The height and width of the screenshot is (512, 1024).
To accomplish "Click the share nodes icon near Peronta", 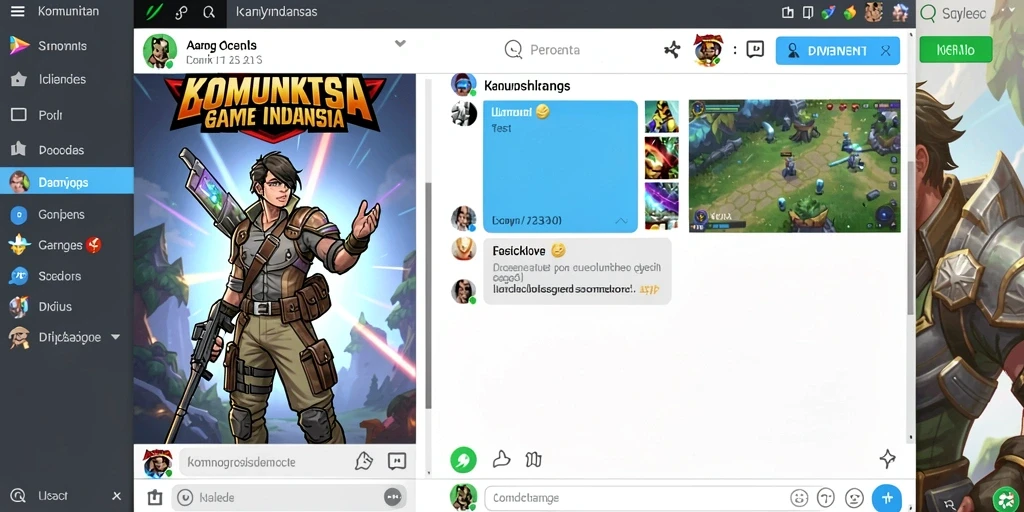I will click(672, 50).
